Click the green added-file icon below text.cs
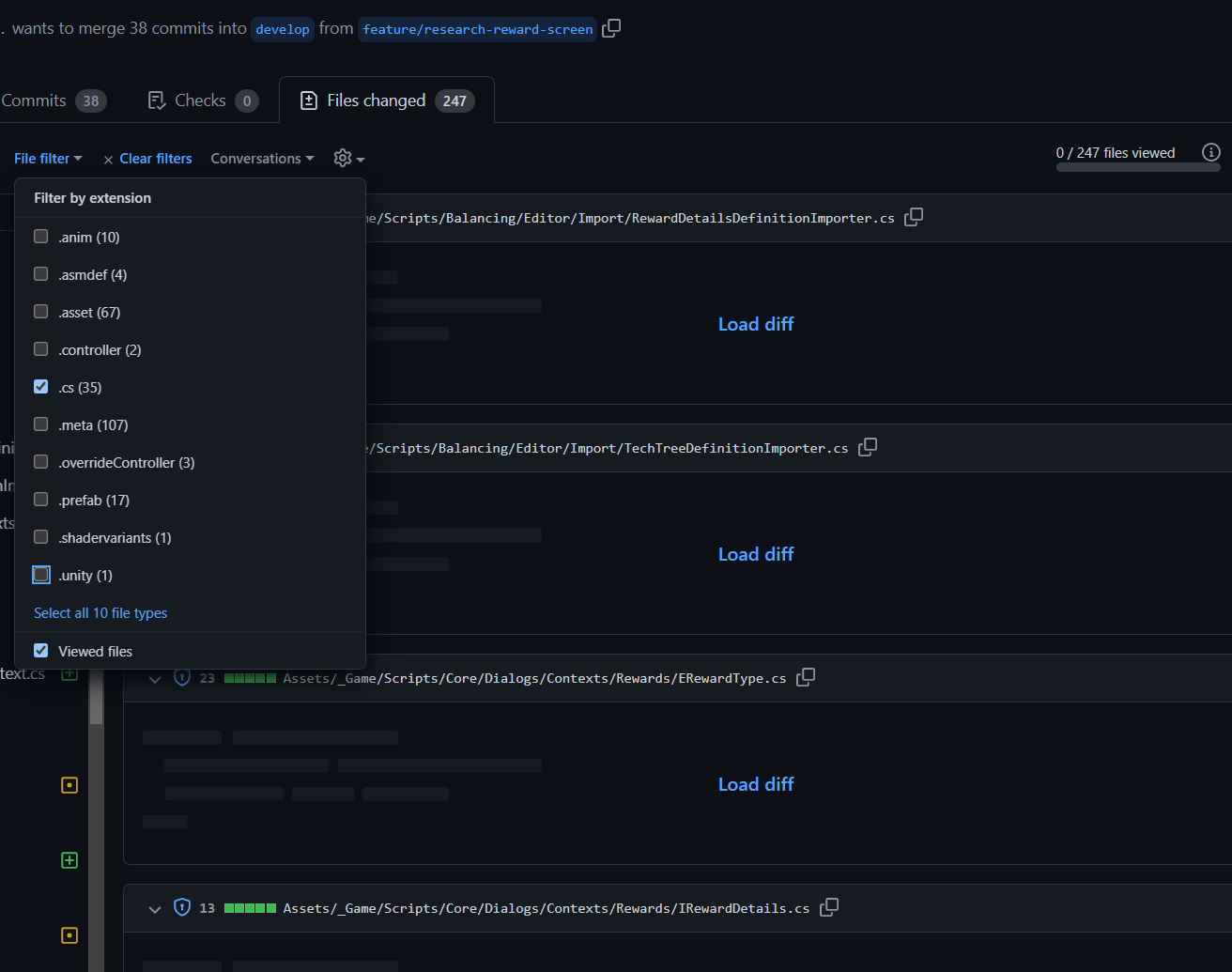1232x972 pixels. click(69, 860)
